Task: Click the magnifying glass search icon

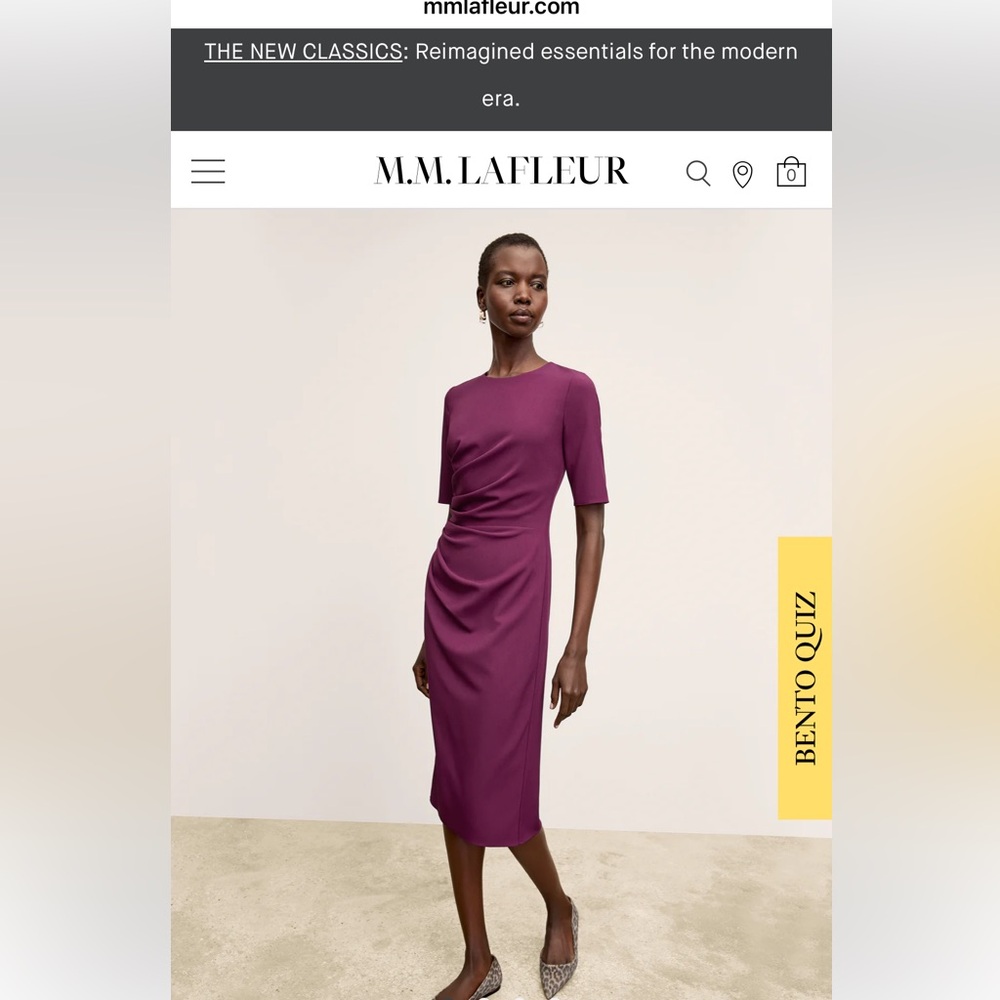Action: point(698,173)
